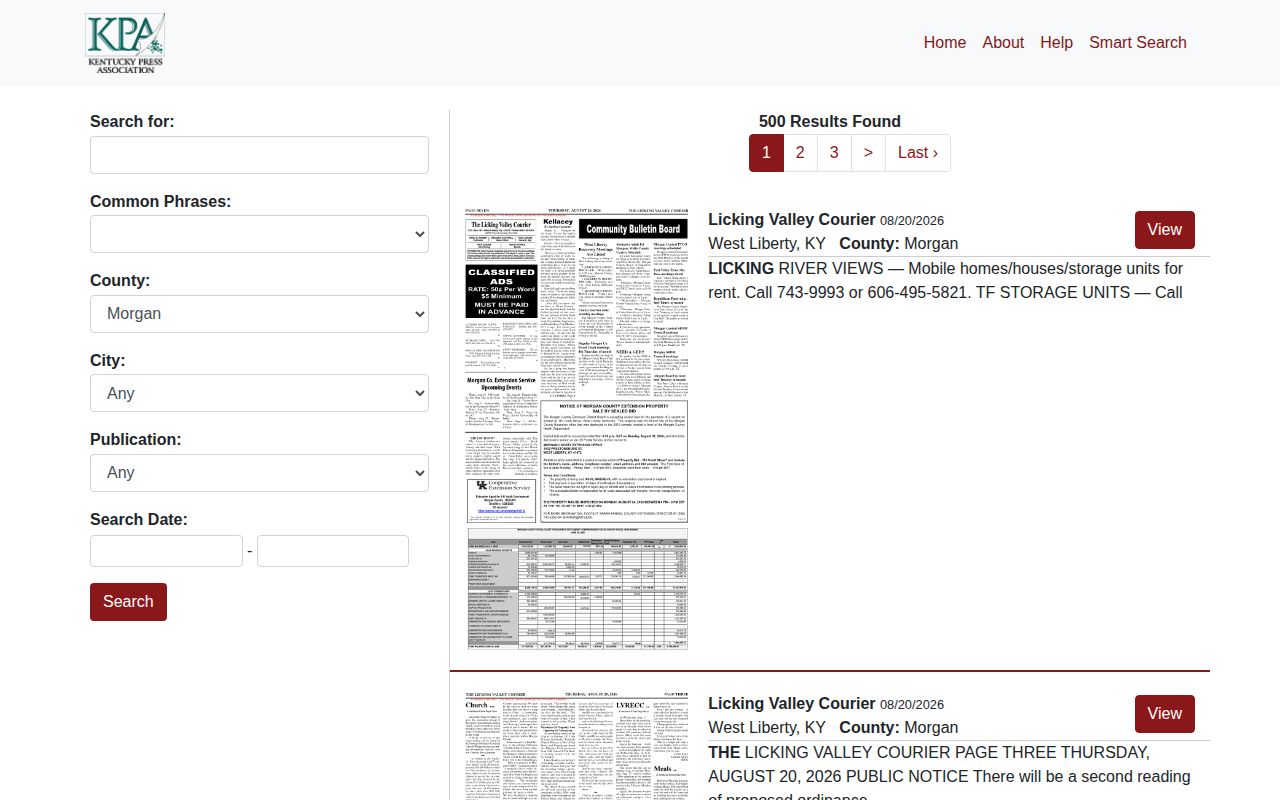This screenshot has height=800, width=1280.
Task: Go to results page 2
Action: click(800, 153)
